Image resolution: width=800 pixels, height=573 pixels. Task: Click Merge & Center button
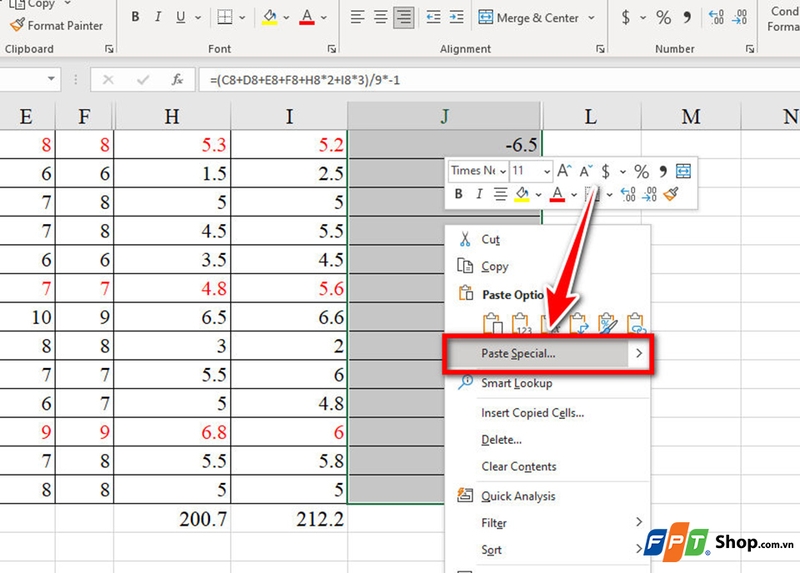tap(528, 18)
